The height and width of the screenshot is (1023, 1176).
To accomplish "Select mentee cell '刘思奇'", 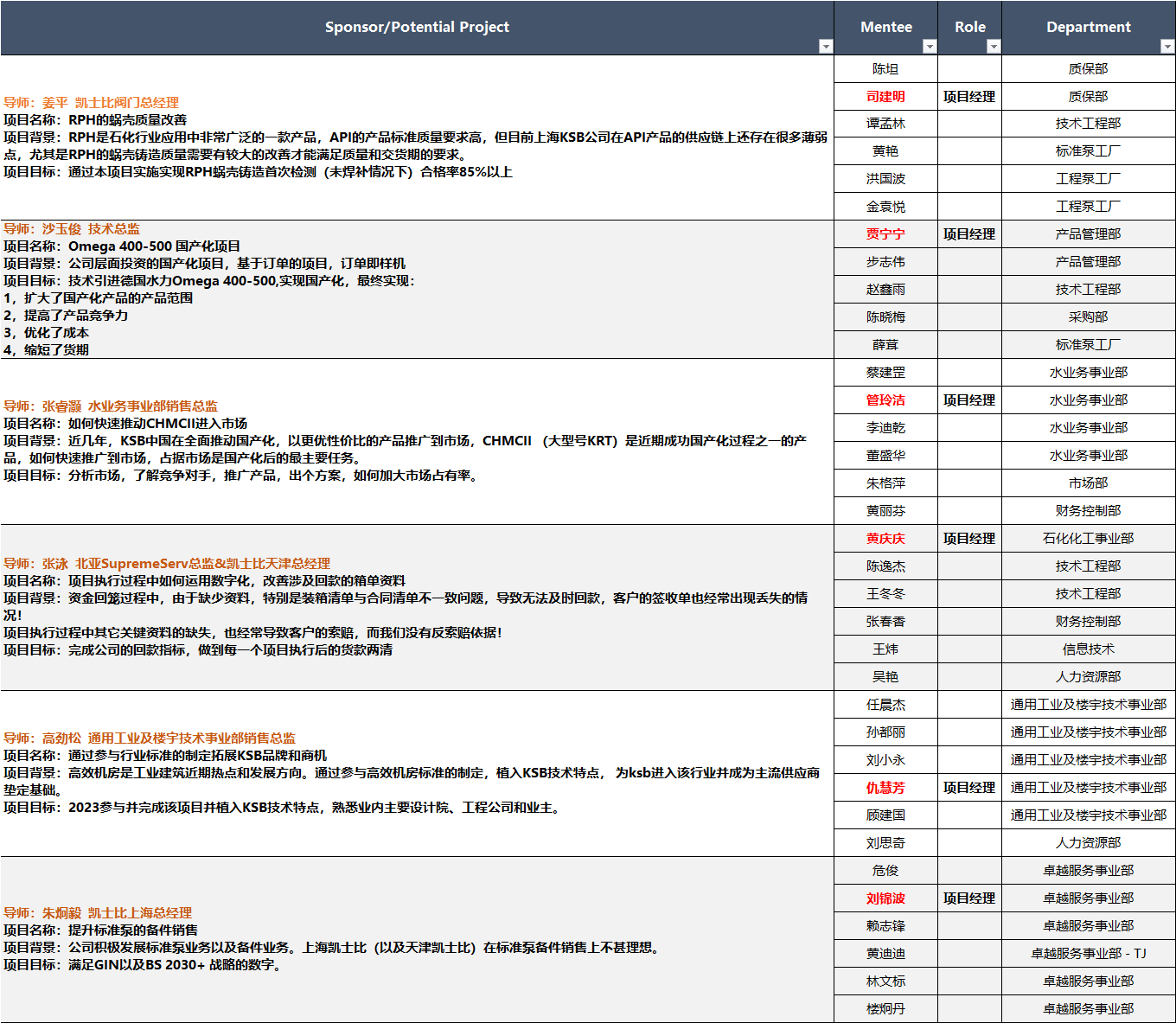I will click(x=885, y=843).
